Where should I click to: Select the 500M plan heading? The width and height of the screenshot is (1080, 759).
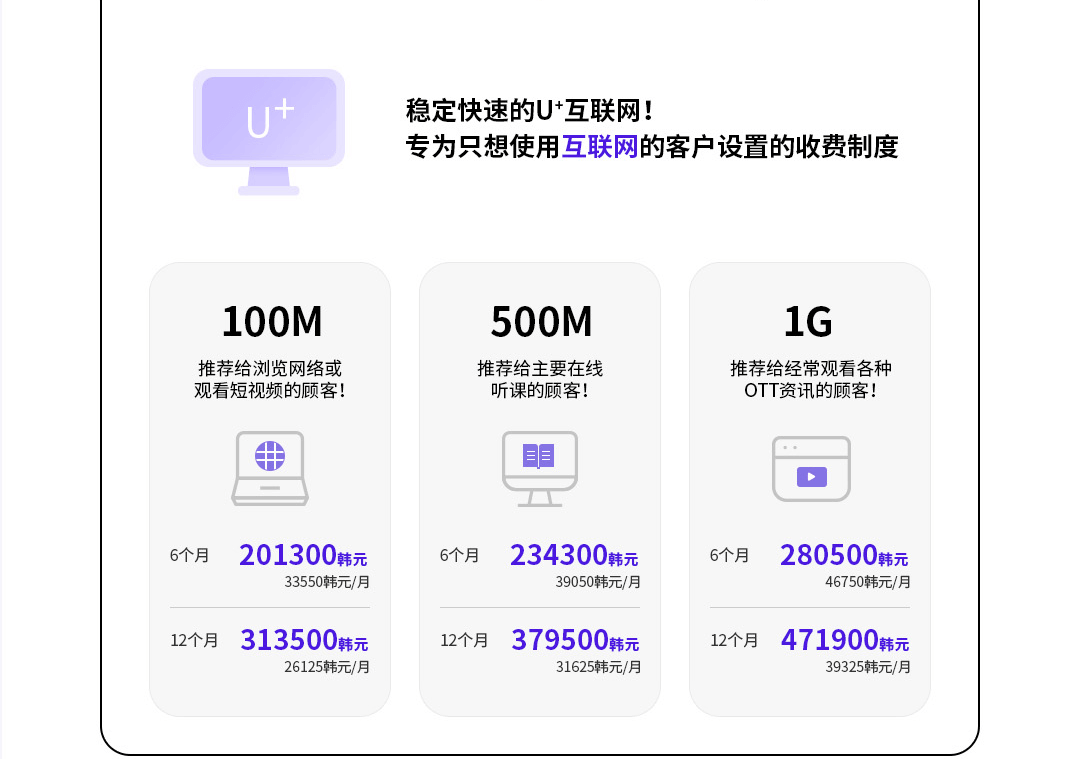541,322
